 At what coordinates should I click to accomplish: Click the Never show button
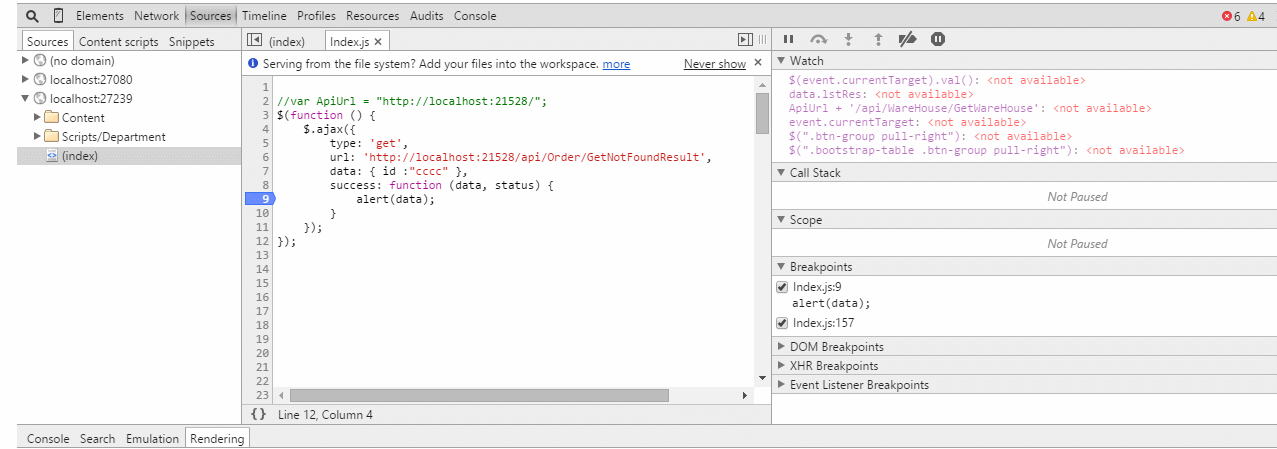pos(714,64)
